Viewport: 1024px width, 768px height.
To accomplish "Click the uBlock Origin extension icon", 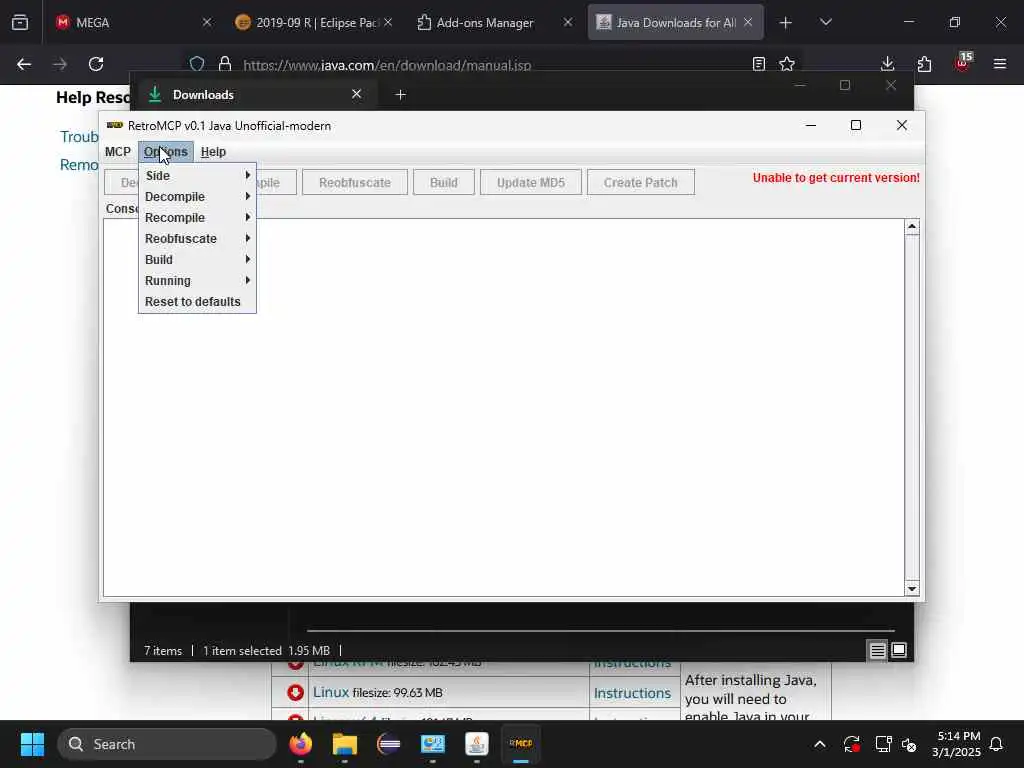I will [x=963, y=63].
